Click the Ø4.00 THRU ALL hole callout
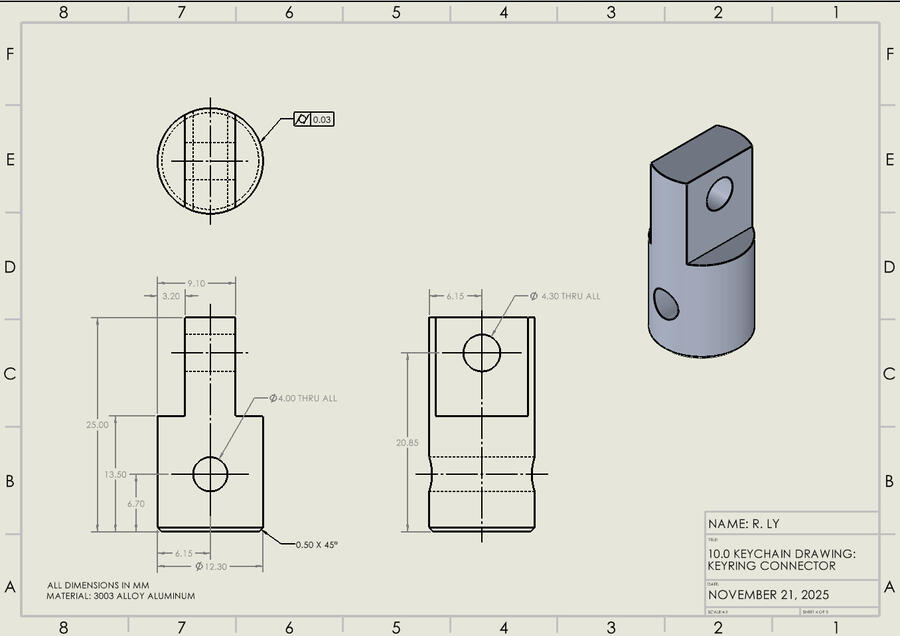This screenshot has width=900, height=636. click(303, 398)
